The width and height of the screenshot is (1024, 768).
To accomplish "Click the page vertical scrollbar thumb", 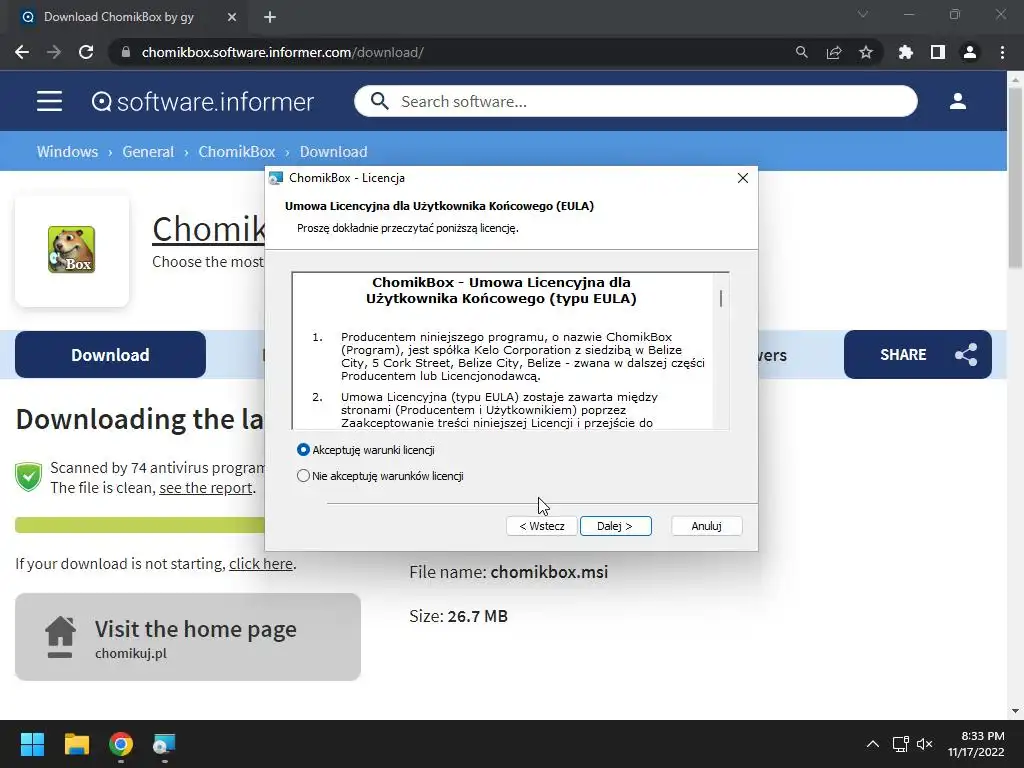I will (1015, 178).
